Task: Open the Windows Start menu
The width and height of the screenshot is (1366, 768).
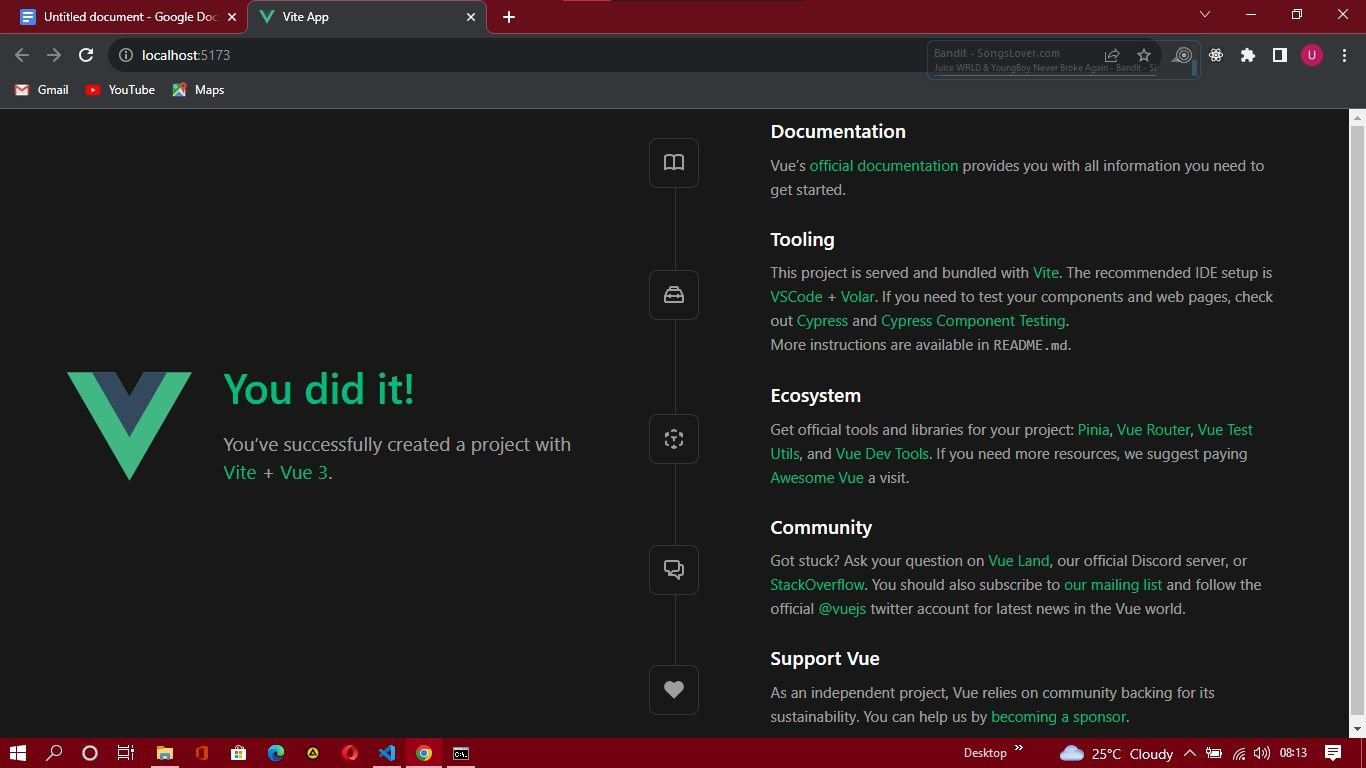Action: click(x=18, y=753)
